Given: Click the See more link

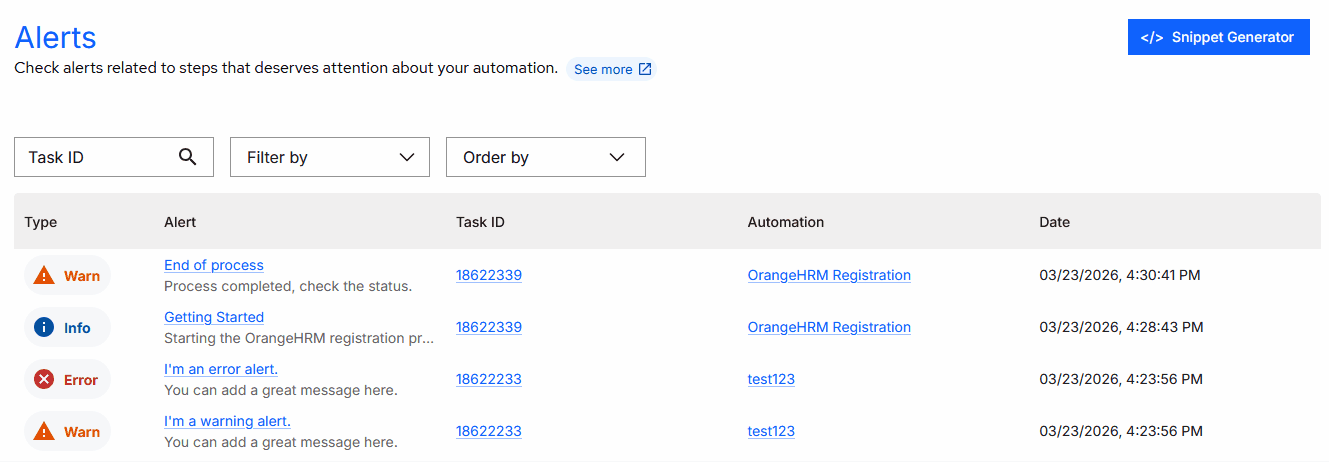Looking at the screenshot, I should pos(603,69).
